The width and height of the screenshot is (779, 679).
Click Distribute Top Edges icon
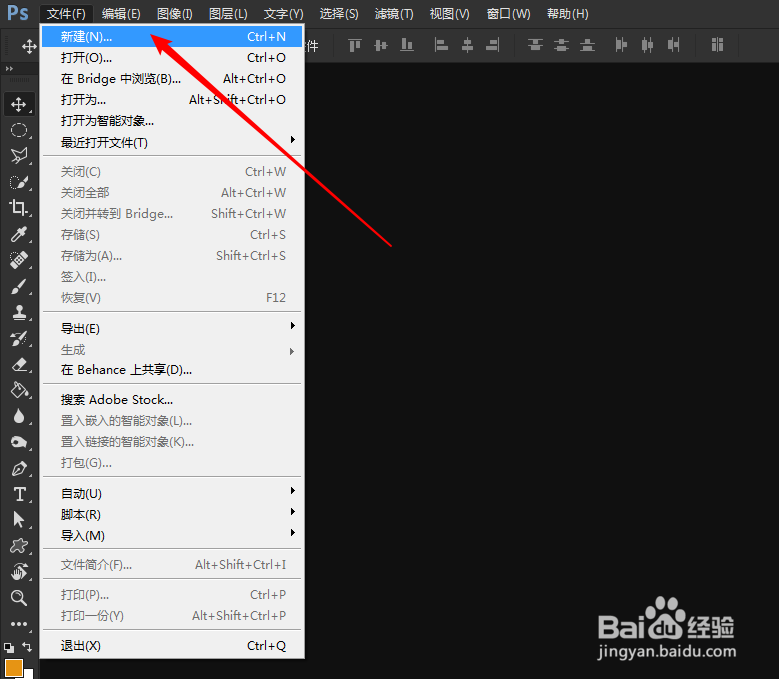point(535,45)
